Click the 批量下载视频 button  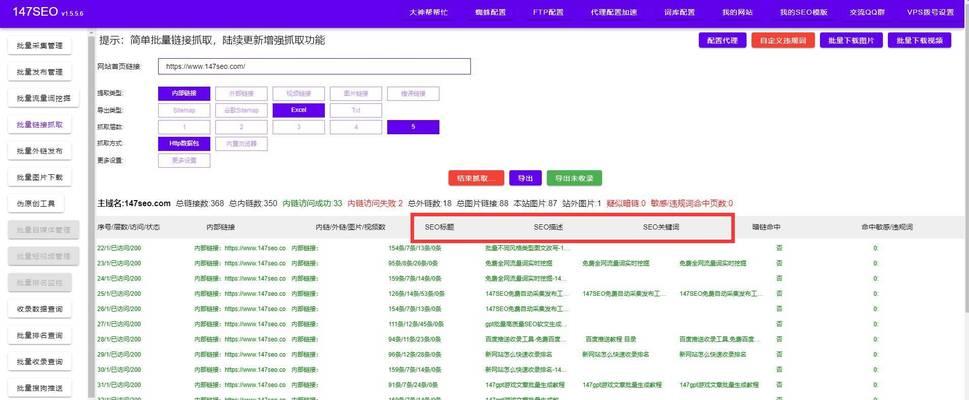920,40
